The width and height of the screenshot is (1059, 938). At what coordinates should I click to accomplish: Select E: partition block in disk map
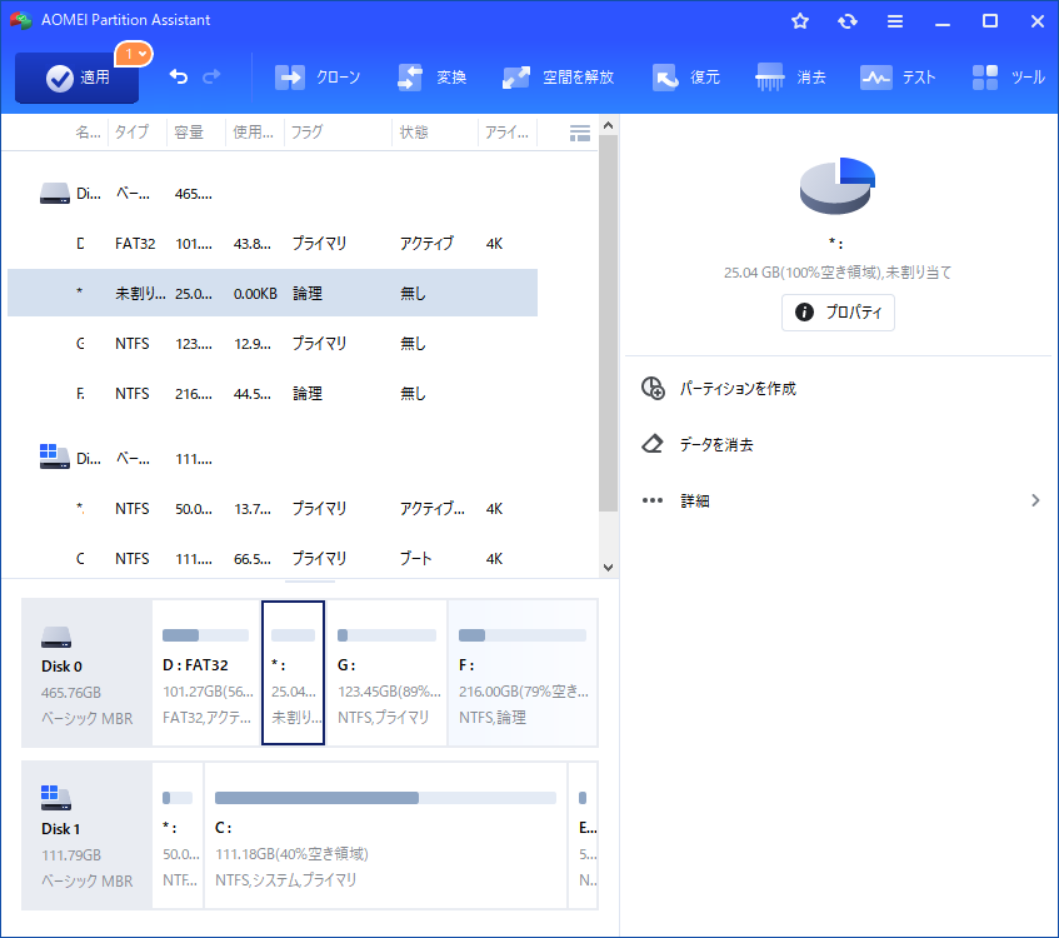pos(584,835)
